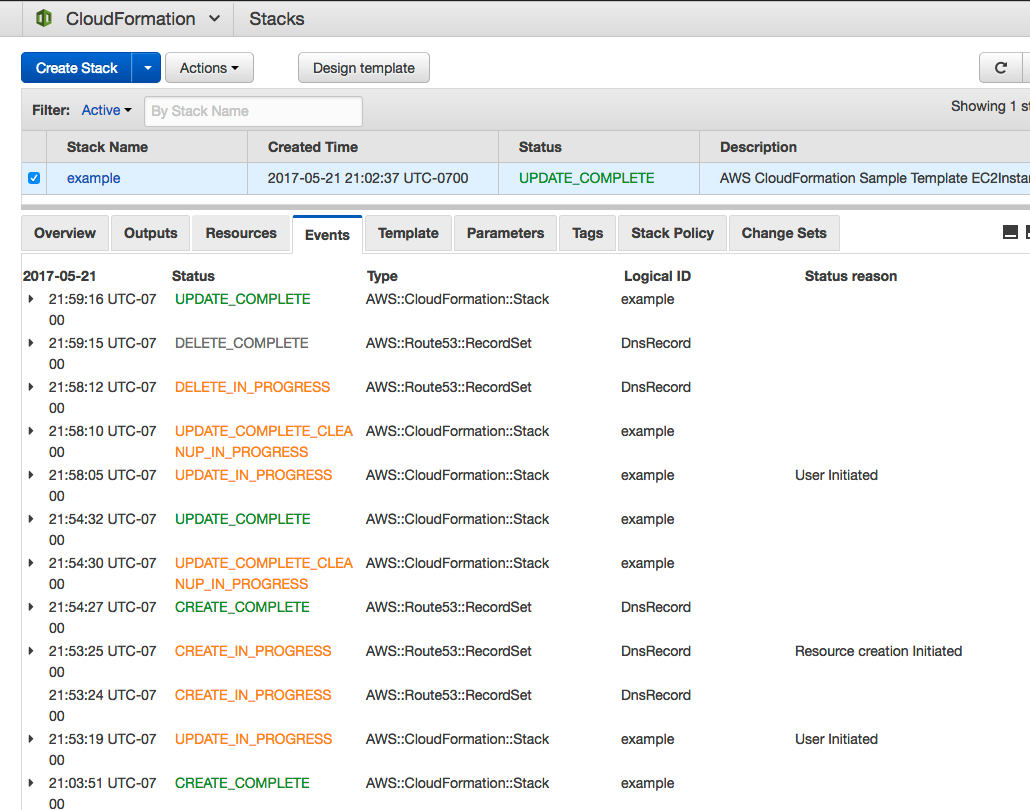This screenshot has width=1030, height=810.
Task: Click User Initiated reason for 21:58:05 event
Action: [x=836, y=475]
